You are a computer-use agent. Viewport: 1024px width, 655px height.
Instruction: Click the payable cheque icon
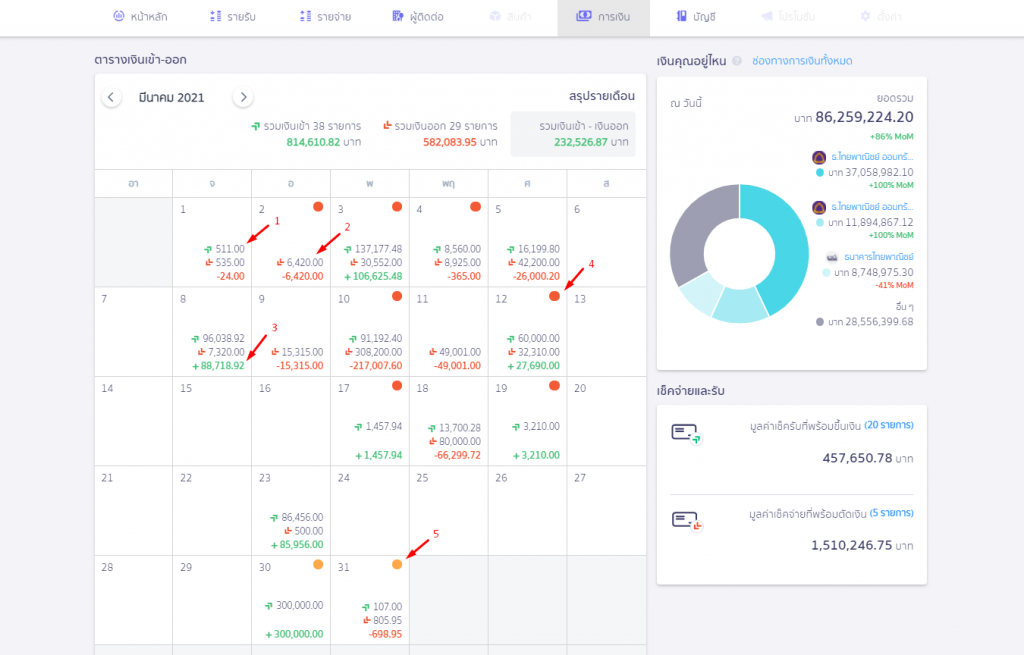coord(685,520)
